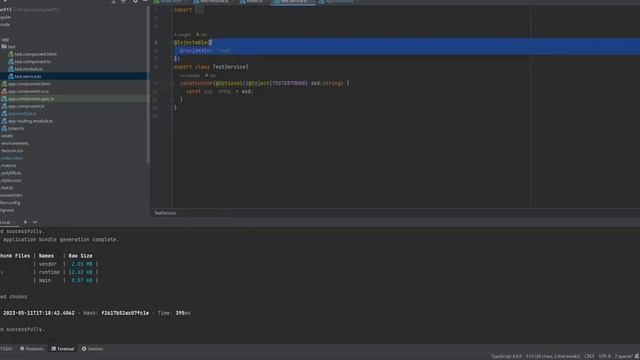640x360 pixels.
Task: Click the project tree vertical scrollbar
Action: [148, 86]
